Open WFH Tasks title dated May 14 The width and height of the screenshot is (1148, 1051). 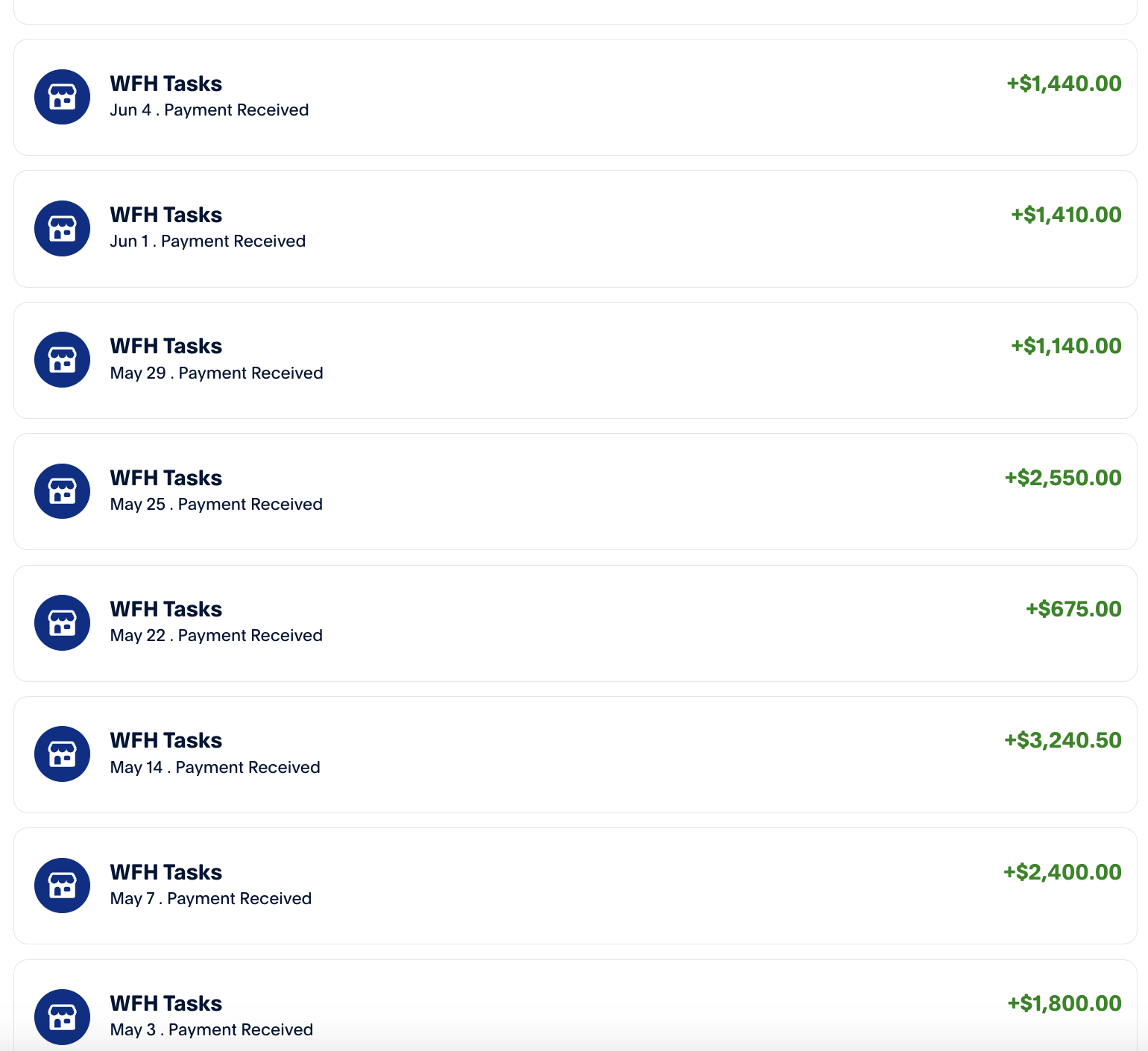165,740
